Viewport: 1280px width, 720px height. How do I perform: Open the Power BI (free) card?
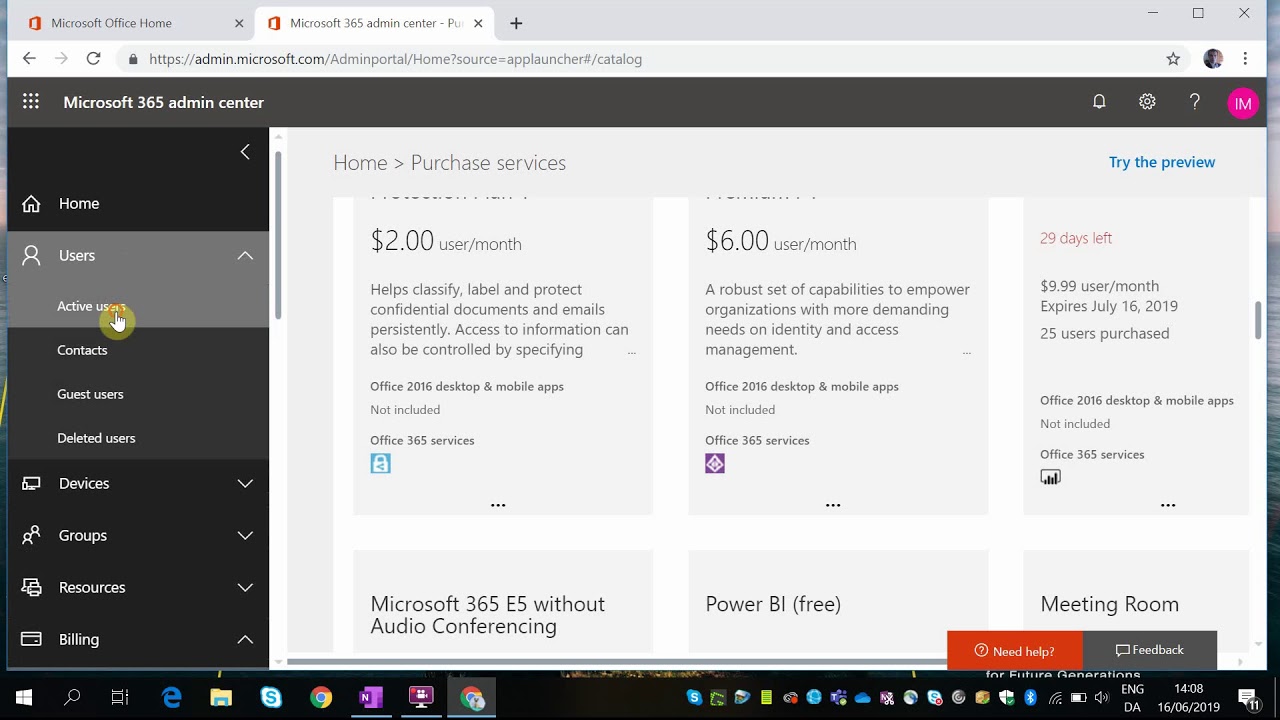pos(838,603)
